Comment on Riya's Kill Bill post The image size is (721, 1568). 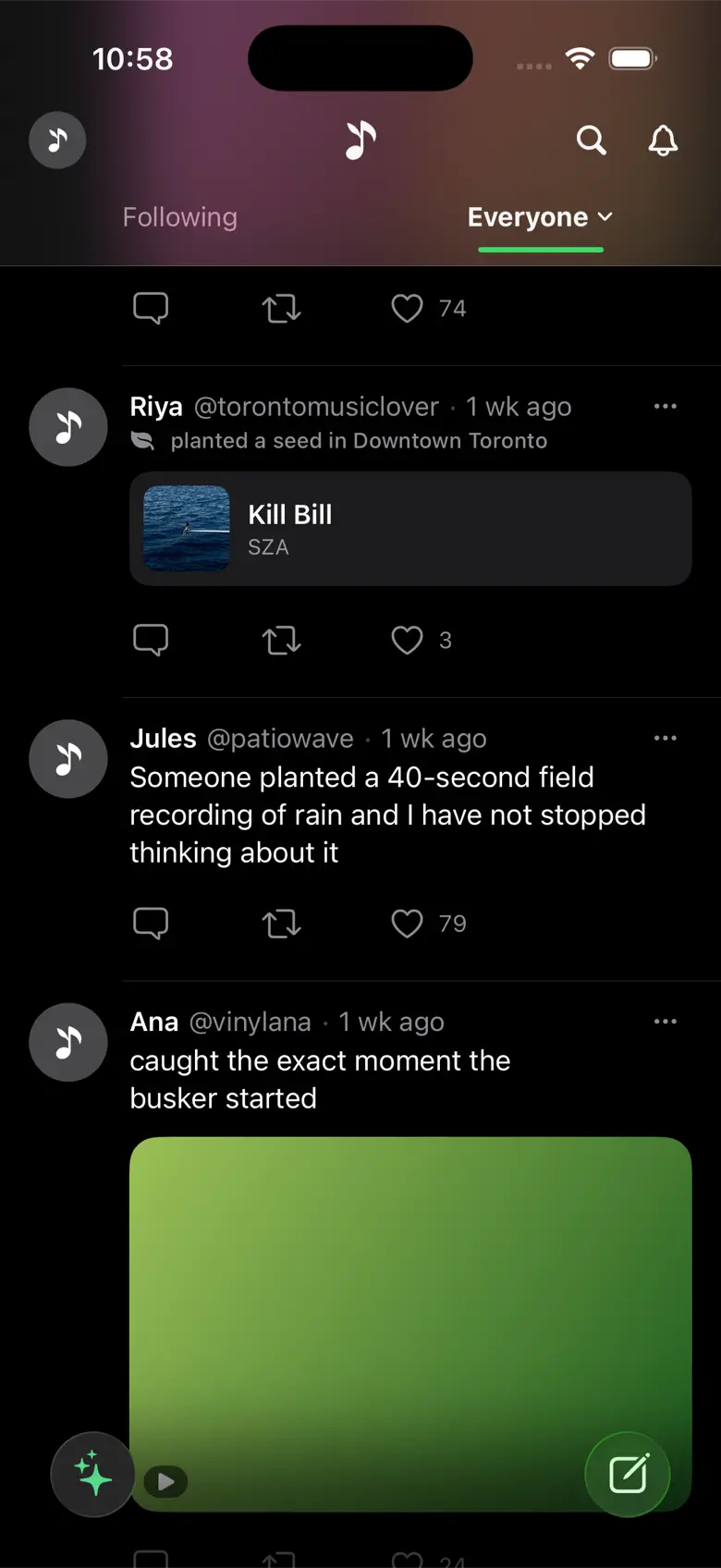tap(151, 640)
